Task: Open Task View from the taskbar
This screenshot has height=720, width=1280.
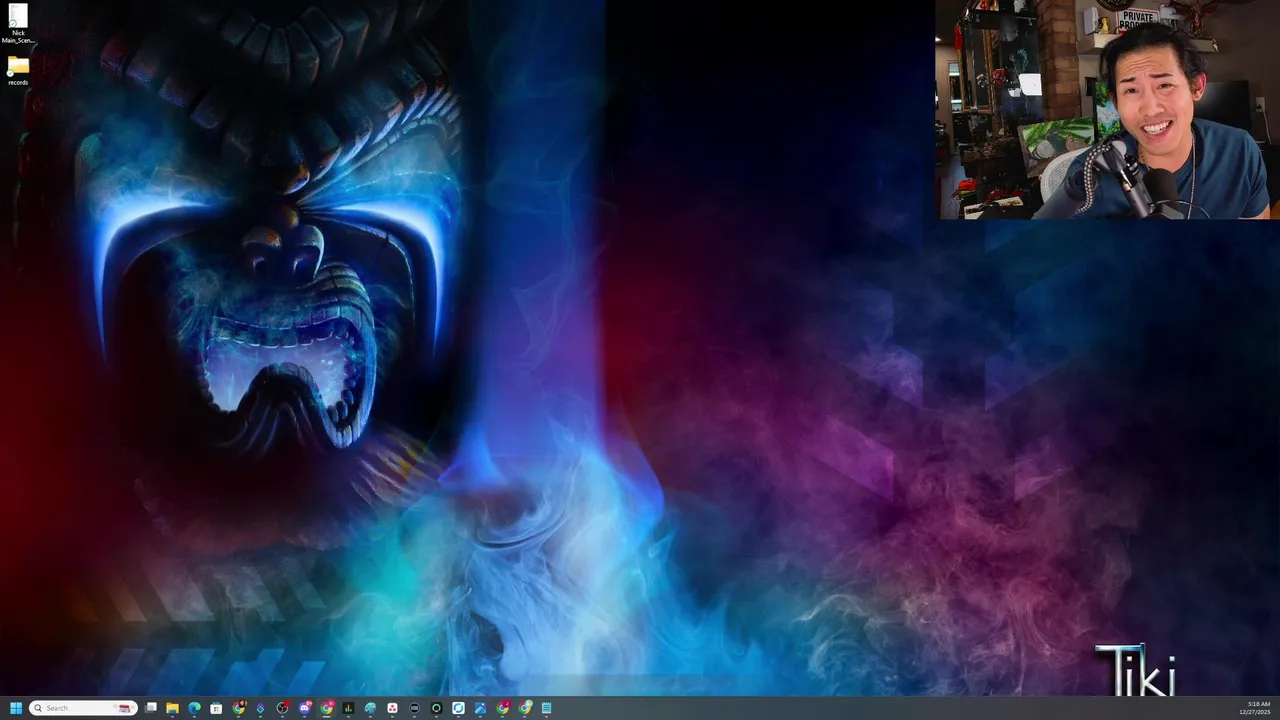Action: [151, 708]
